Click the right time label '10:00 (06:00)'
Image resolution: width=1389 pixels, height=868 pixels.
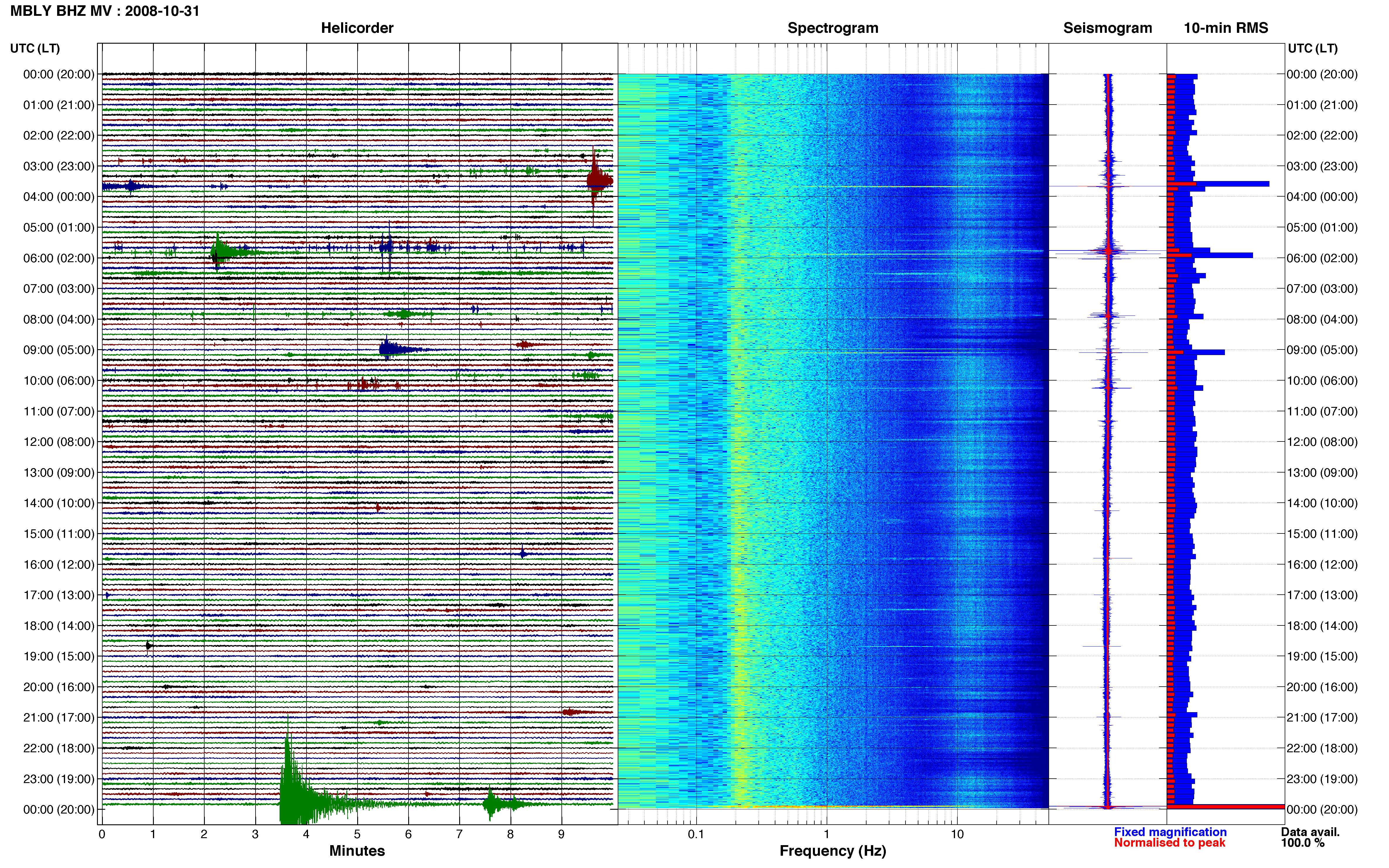[x=1322, y=381]
